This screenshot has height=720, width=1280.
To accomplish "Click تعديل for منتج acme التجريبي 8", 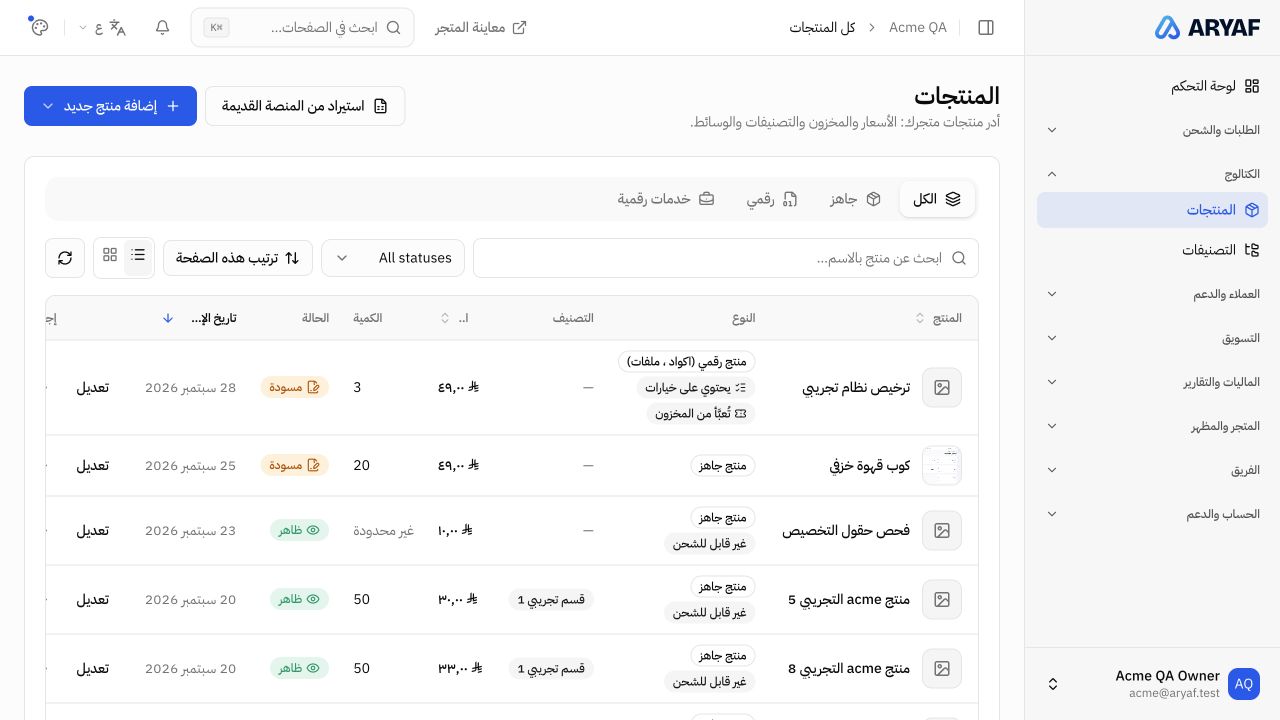I will coord(93,668).
